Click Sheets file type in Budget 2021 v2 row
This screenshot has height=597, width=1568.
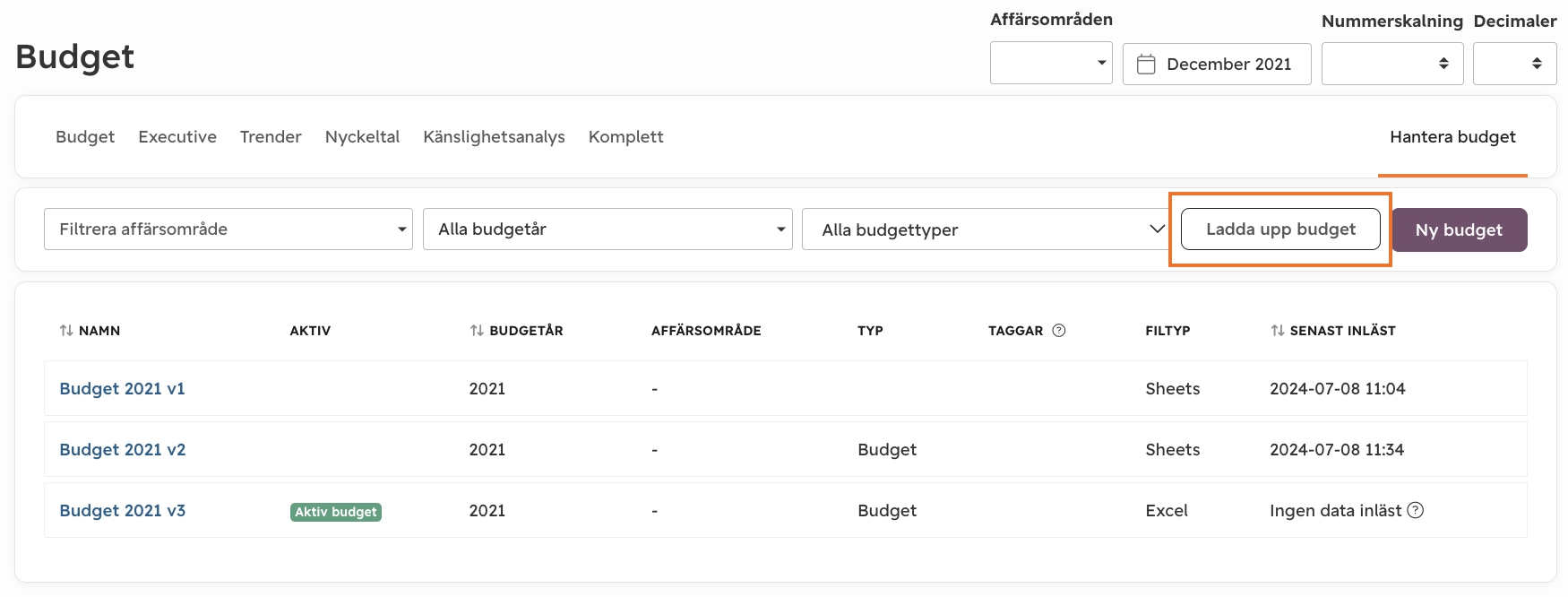(x=1173, y=449)
